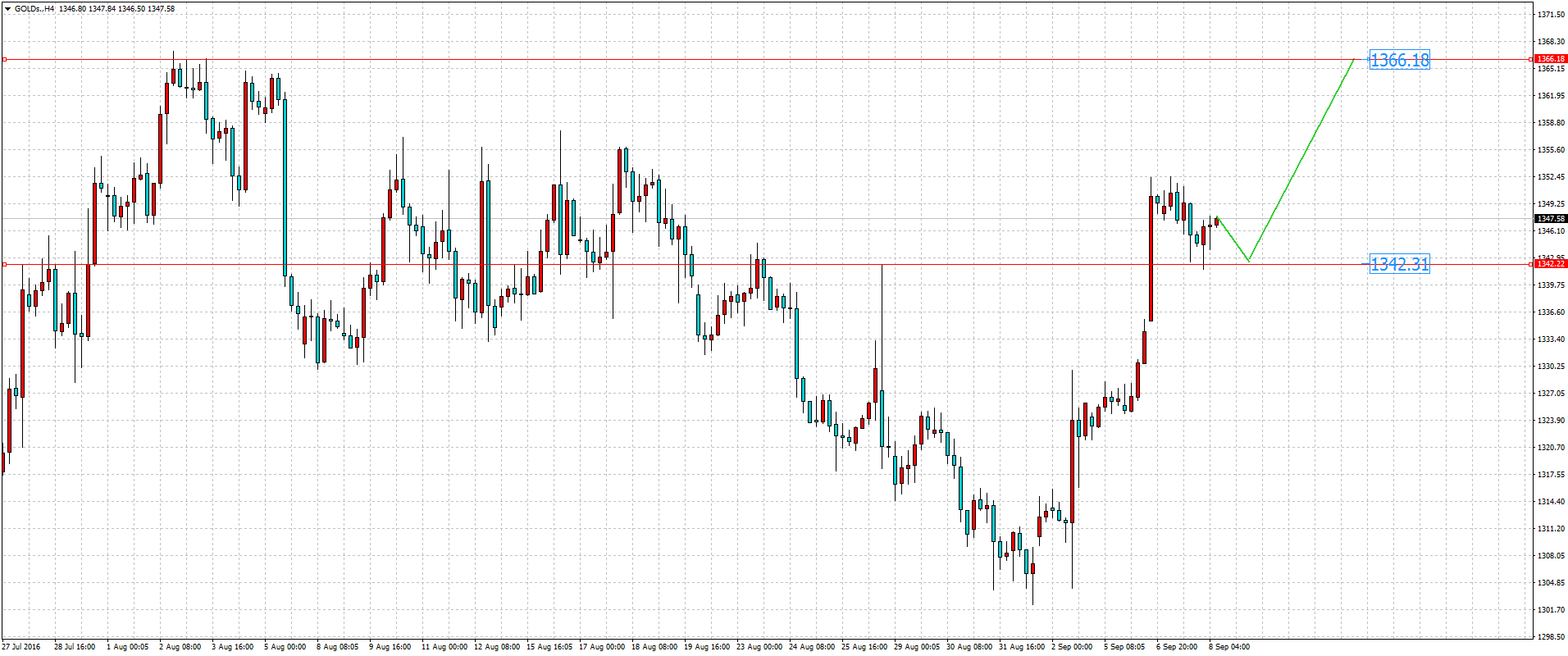Screen dimensions: 1568x656
Task: Click the right handle of lower red line
Action: tap(1531, 264)
